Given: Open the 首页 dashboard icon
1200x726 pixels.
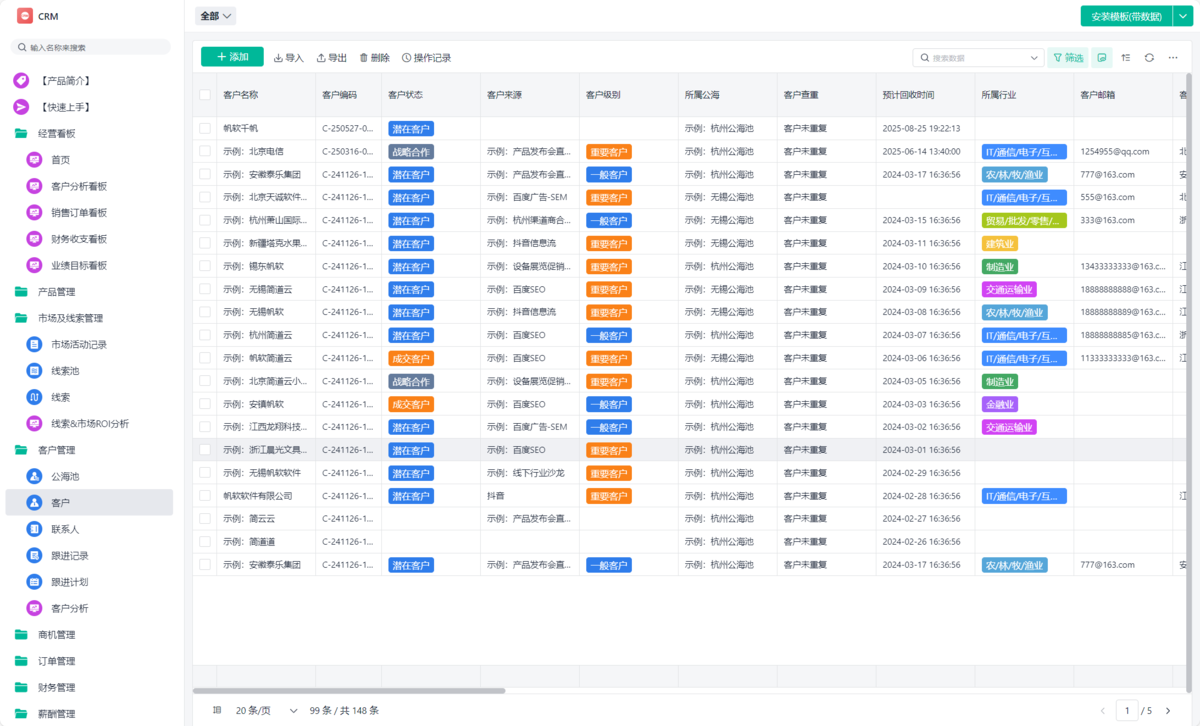Looking at the screenshot, I should click(34, 160).
